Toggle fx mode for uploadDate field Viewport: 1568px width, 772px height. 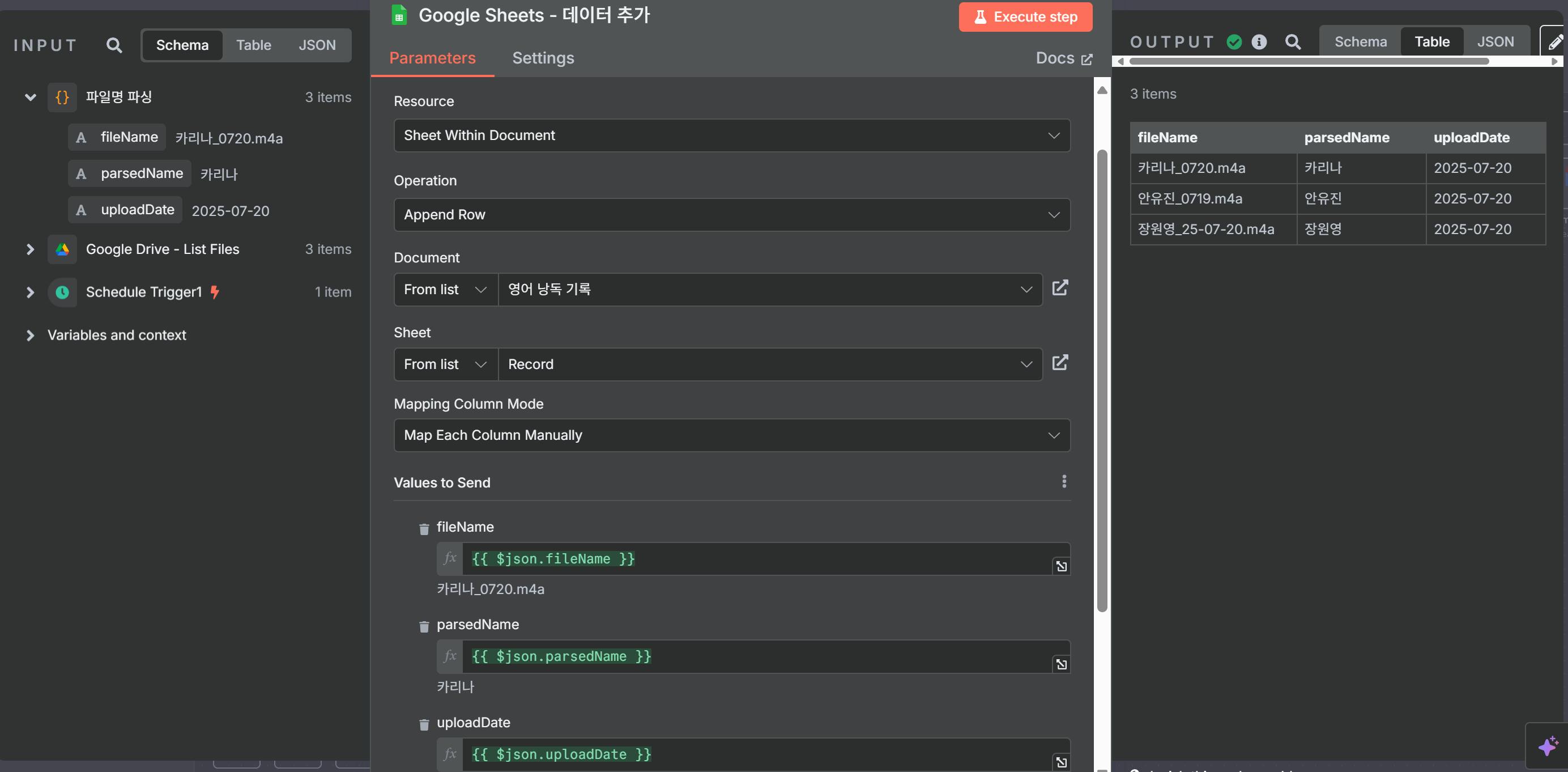(x=450, y=754)
